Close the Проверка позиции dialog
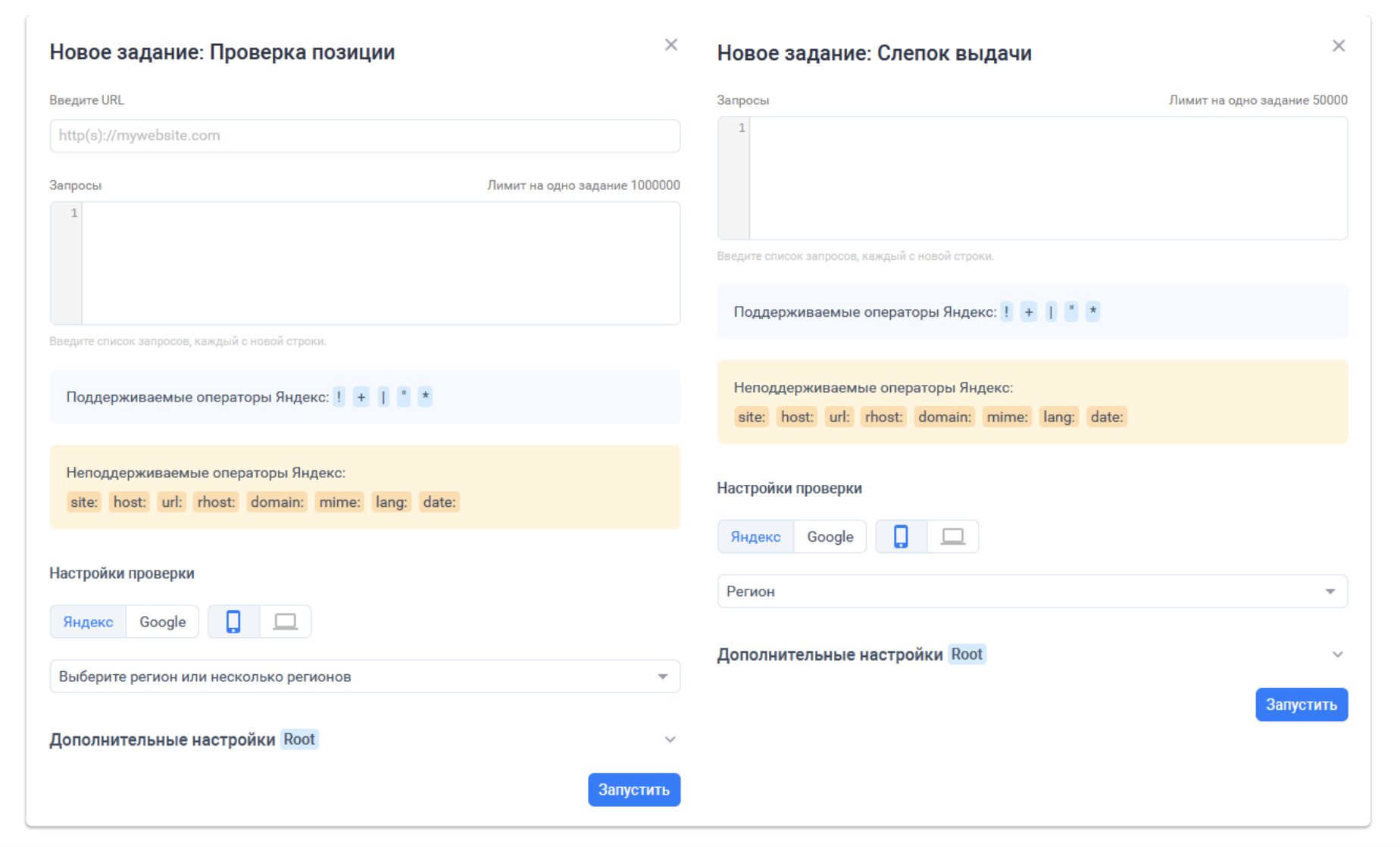The height and width of the screenshot is (847, 1400). [670, 45]
